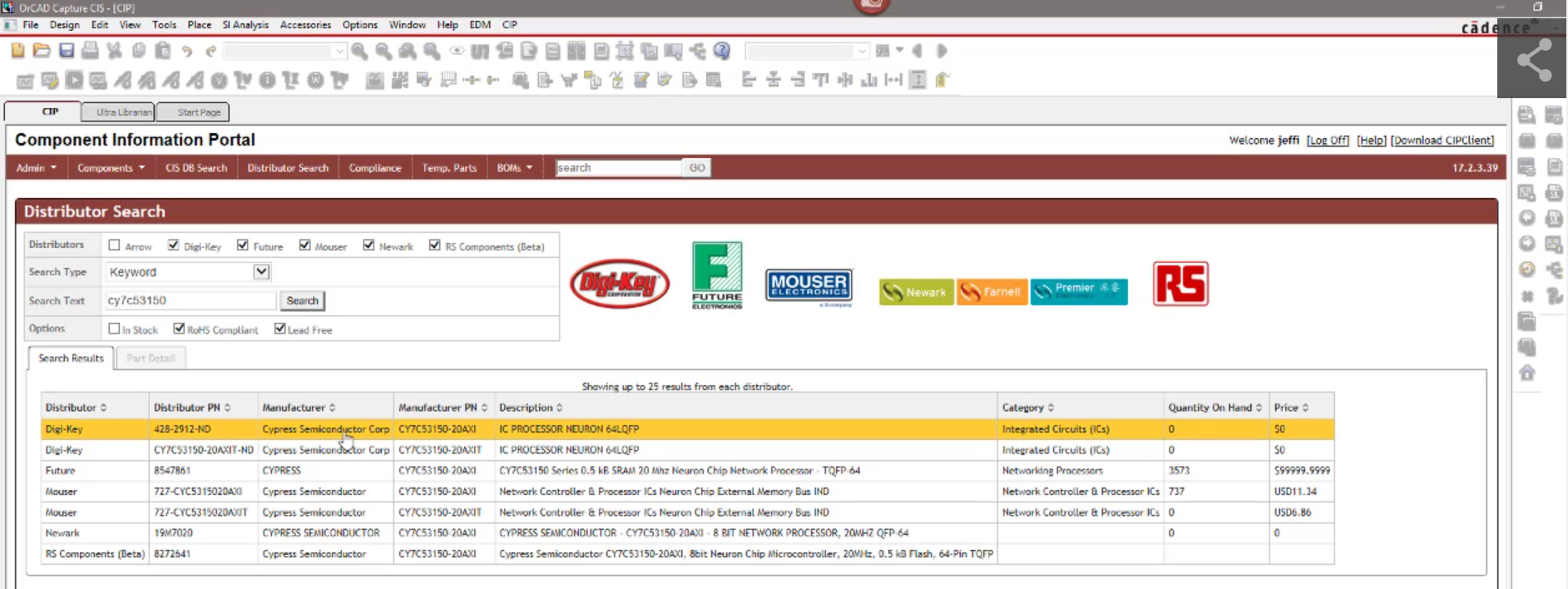Image resolution: width=1568 pixels, height=589 pixels.
Task: Click the Digi-Key logo image
Action: click(620, 284)
